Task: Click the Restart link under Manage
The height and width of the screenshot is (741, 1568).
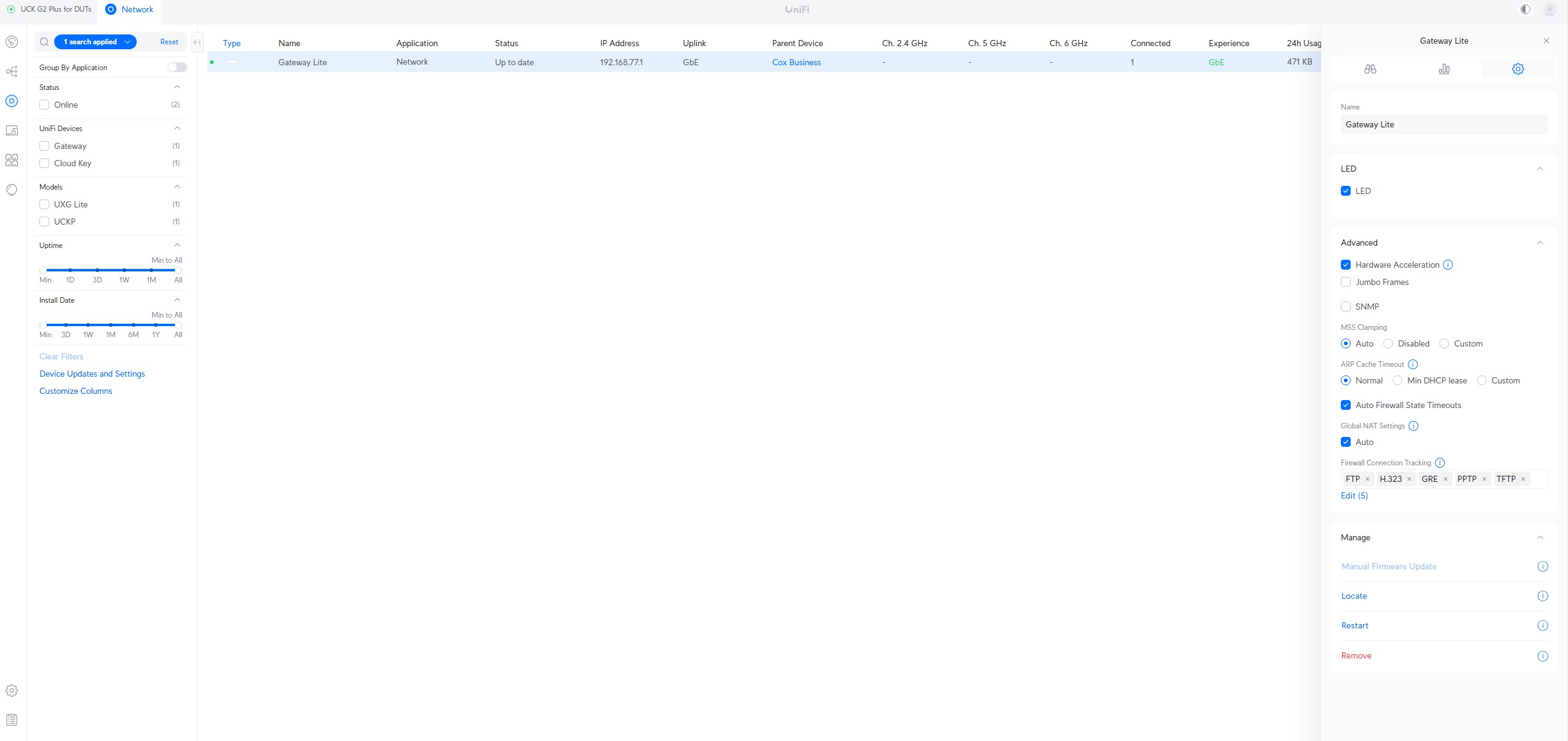Action: 1354,625
